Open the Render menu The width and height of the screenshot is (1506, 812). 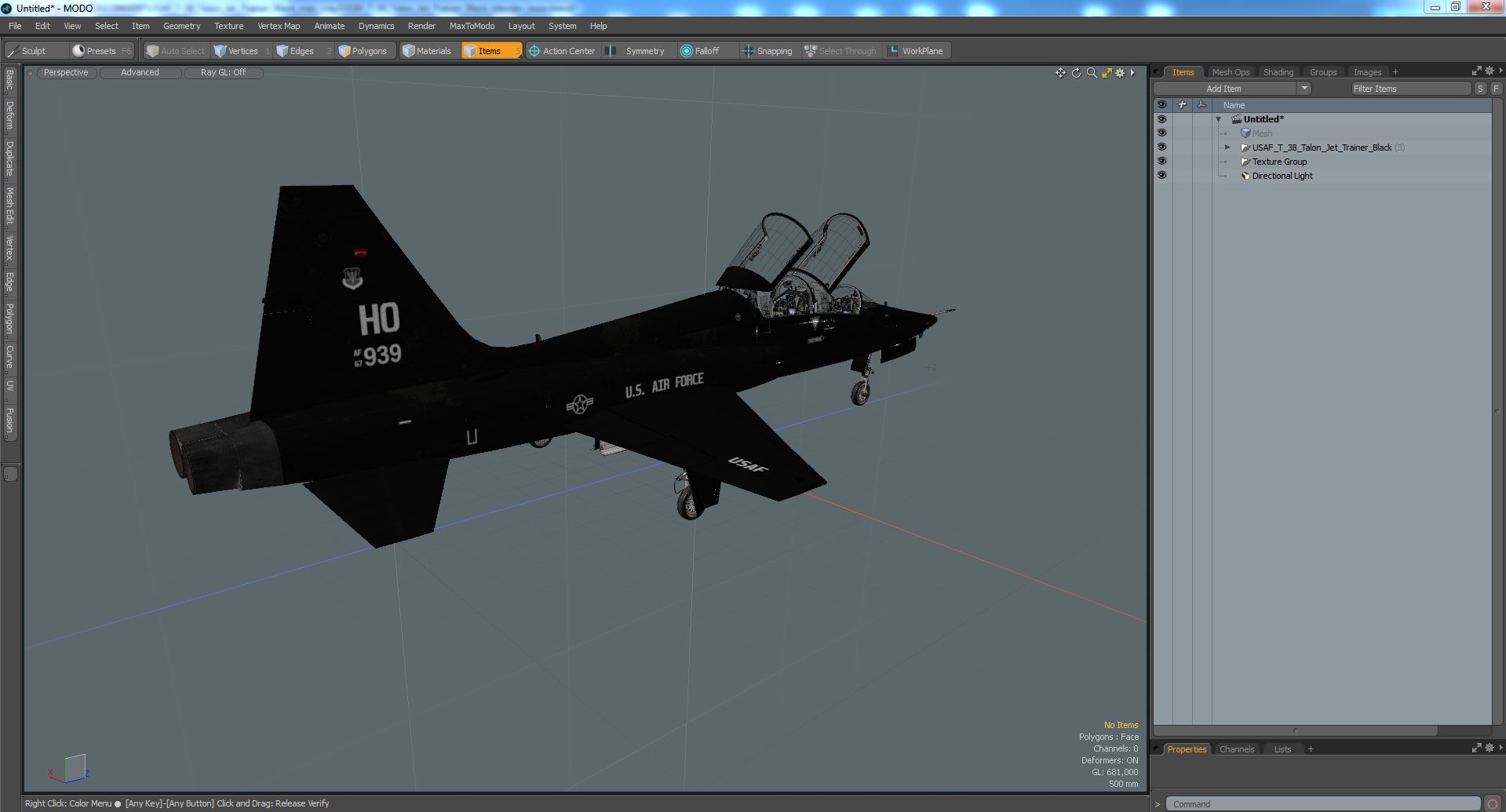pos(421,26)
